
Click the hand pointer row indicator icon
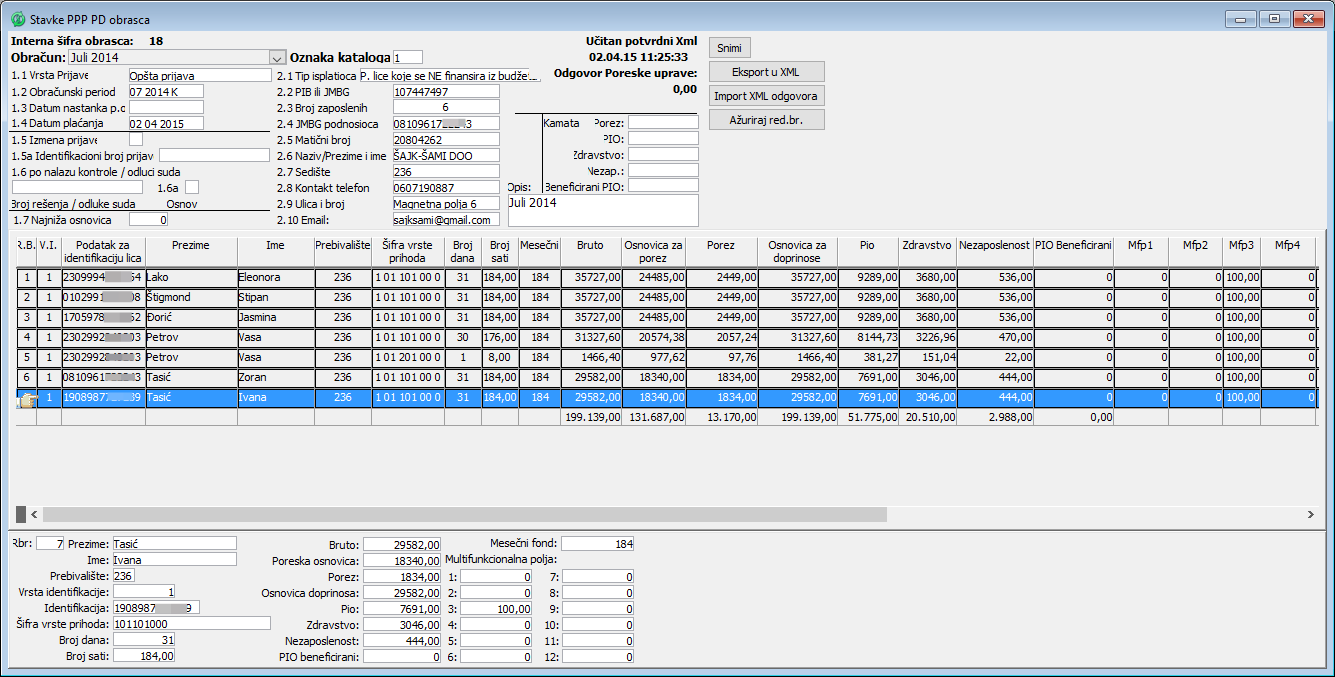pyautogui.click(x=26, y=398)
